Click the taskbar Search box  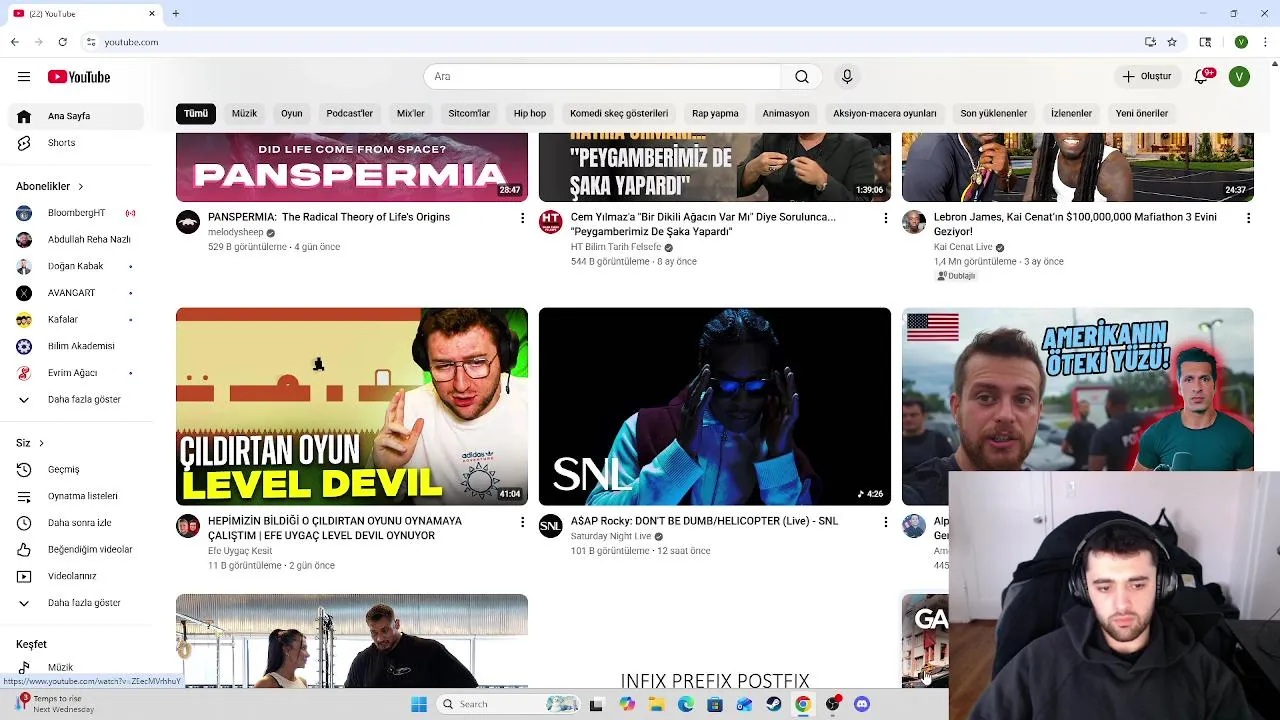click(510, 704)
